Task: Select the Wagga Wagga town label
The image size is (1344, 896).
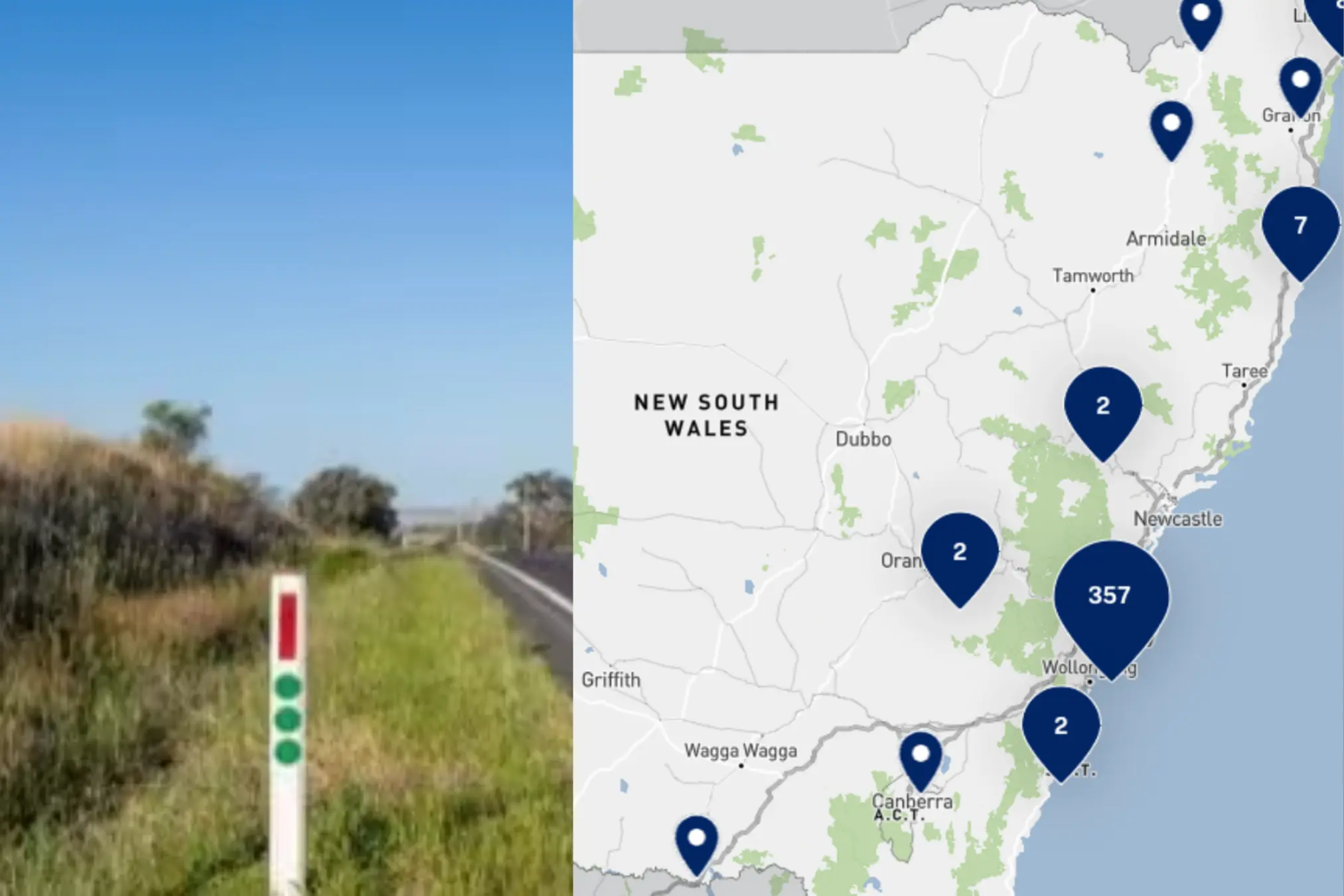Action: point(741,751)
